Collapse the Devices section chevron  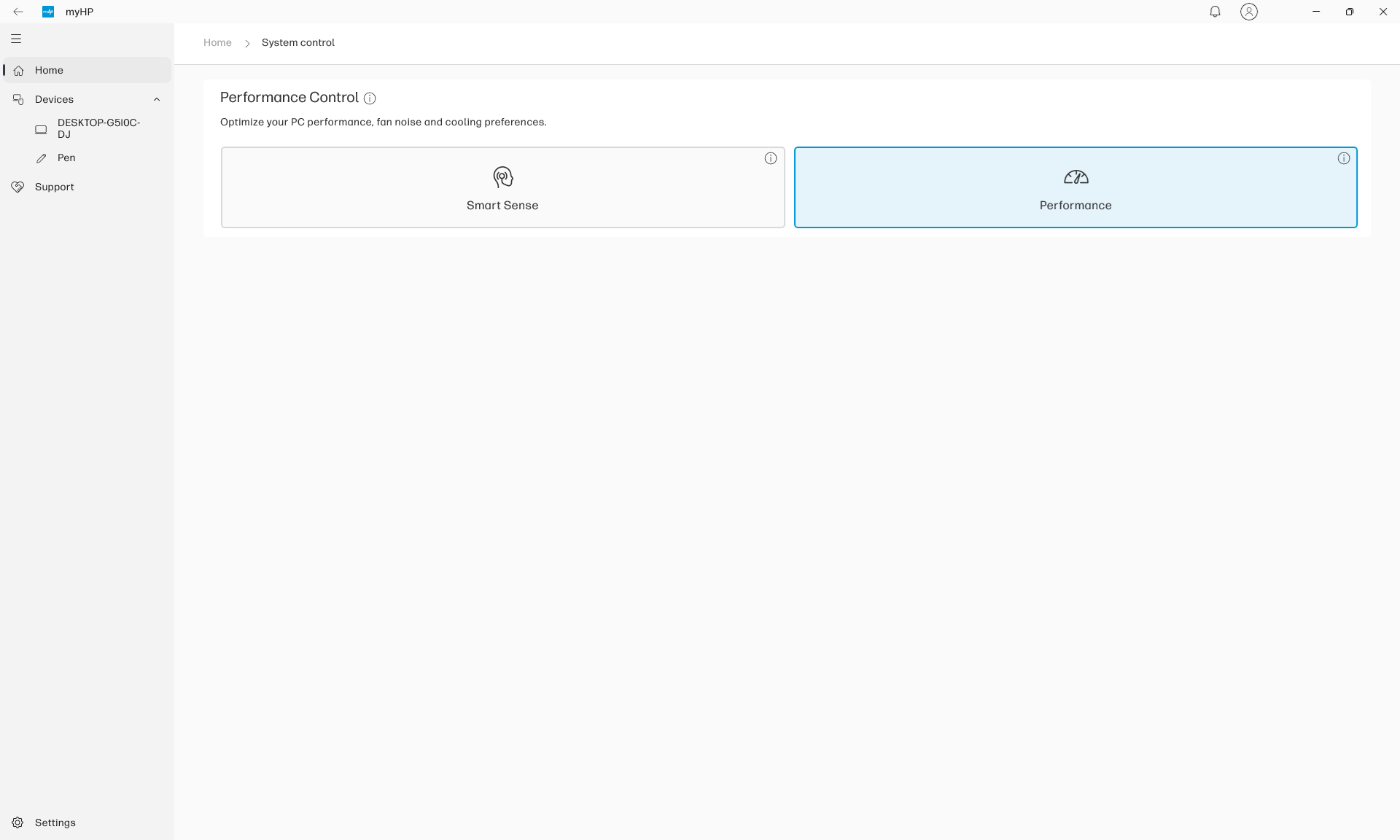pos(157,99)
